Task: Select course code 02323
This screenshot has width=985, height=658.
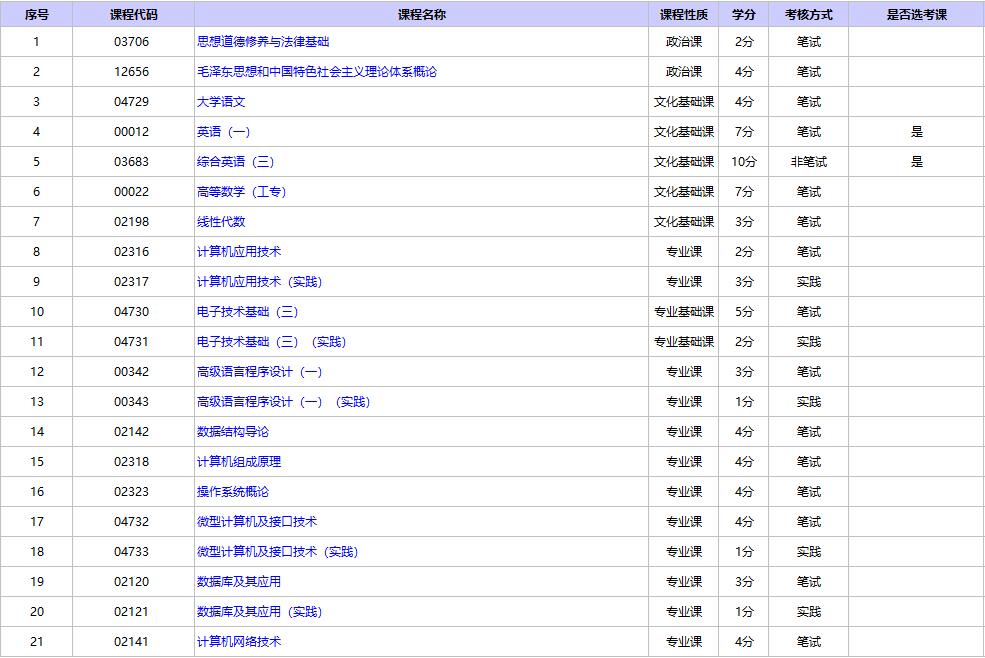Action: pos(132,491)
